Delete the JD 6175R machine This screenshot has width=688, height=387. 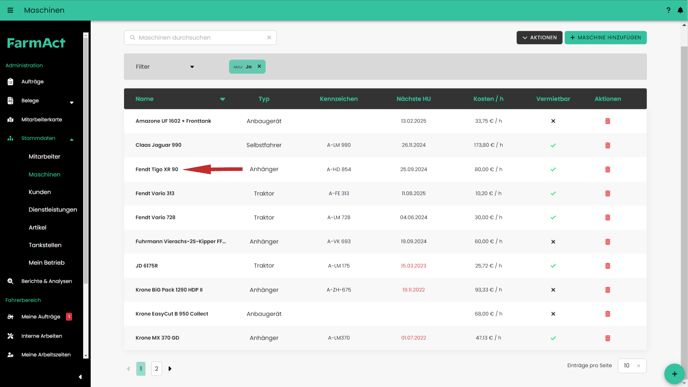point(608,266)
